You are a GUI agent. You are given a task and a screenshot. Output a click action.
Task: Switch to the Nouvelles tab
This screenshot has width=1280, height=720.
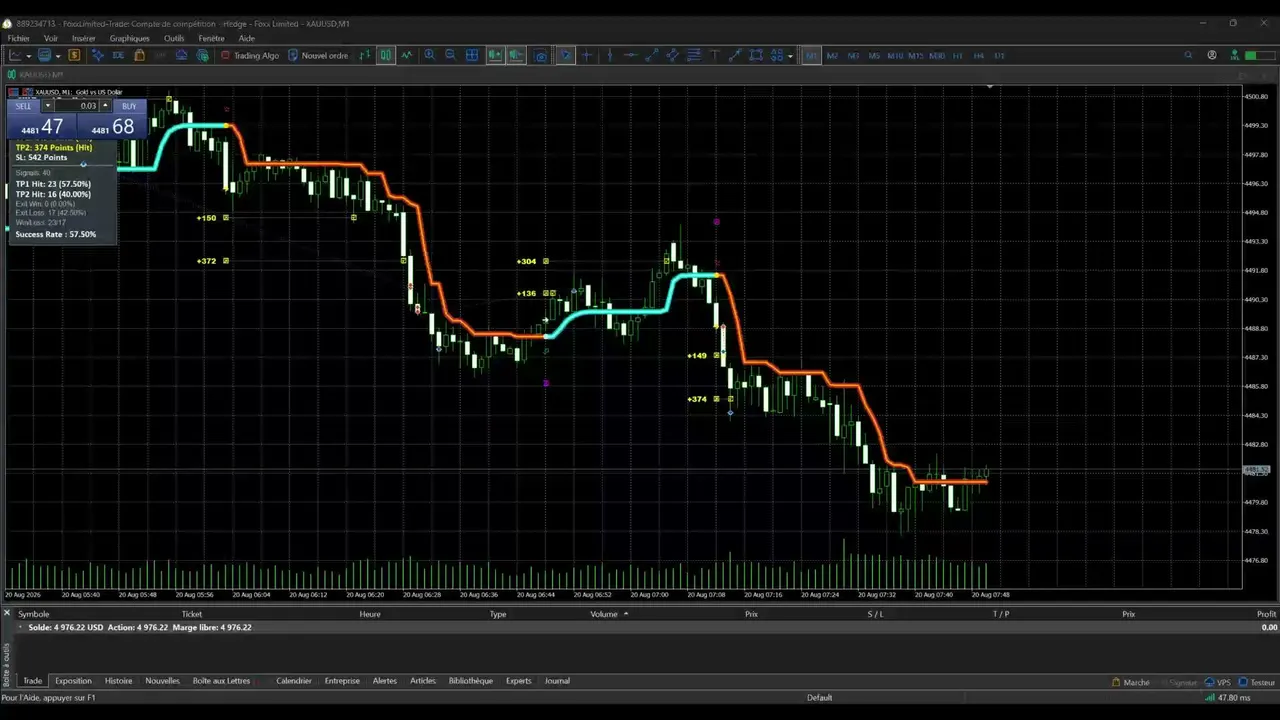coord(162,681)
